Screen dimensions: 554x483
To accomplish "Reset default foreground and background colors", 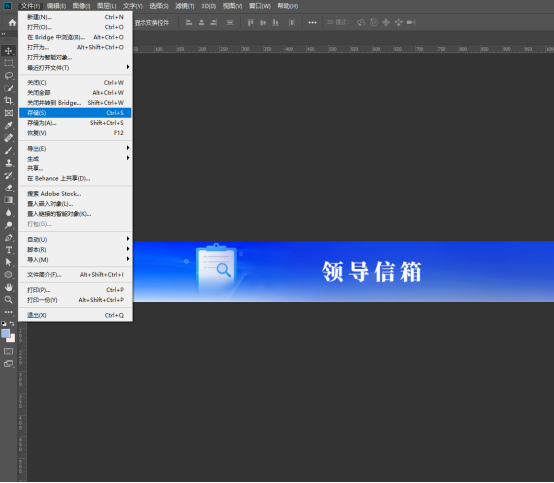I will (4, 323).
